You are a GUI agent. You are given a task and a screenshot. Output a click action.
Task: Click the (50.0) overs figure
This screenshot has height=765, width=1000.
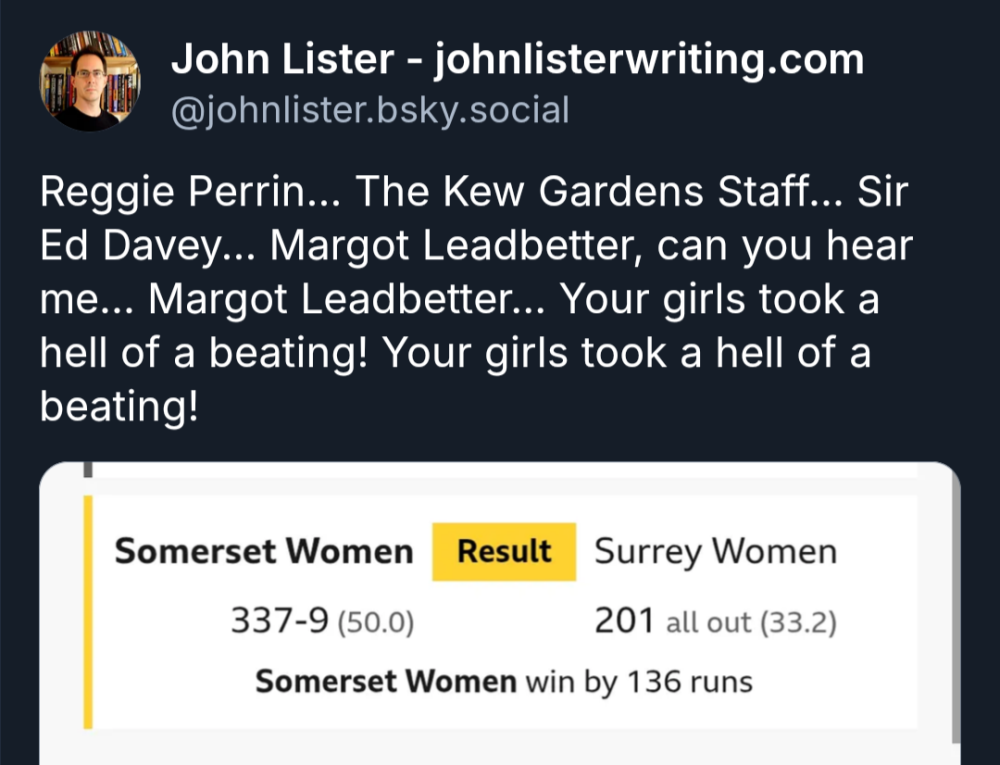pos(376,622)
